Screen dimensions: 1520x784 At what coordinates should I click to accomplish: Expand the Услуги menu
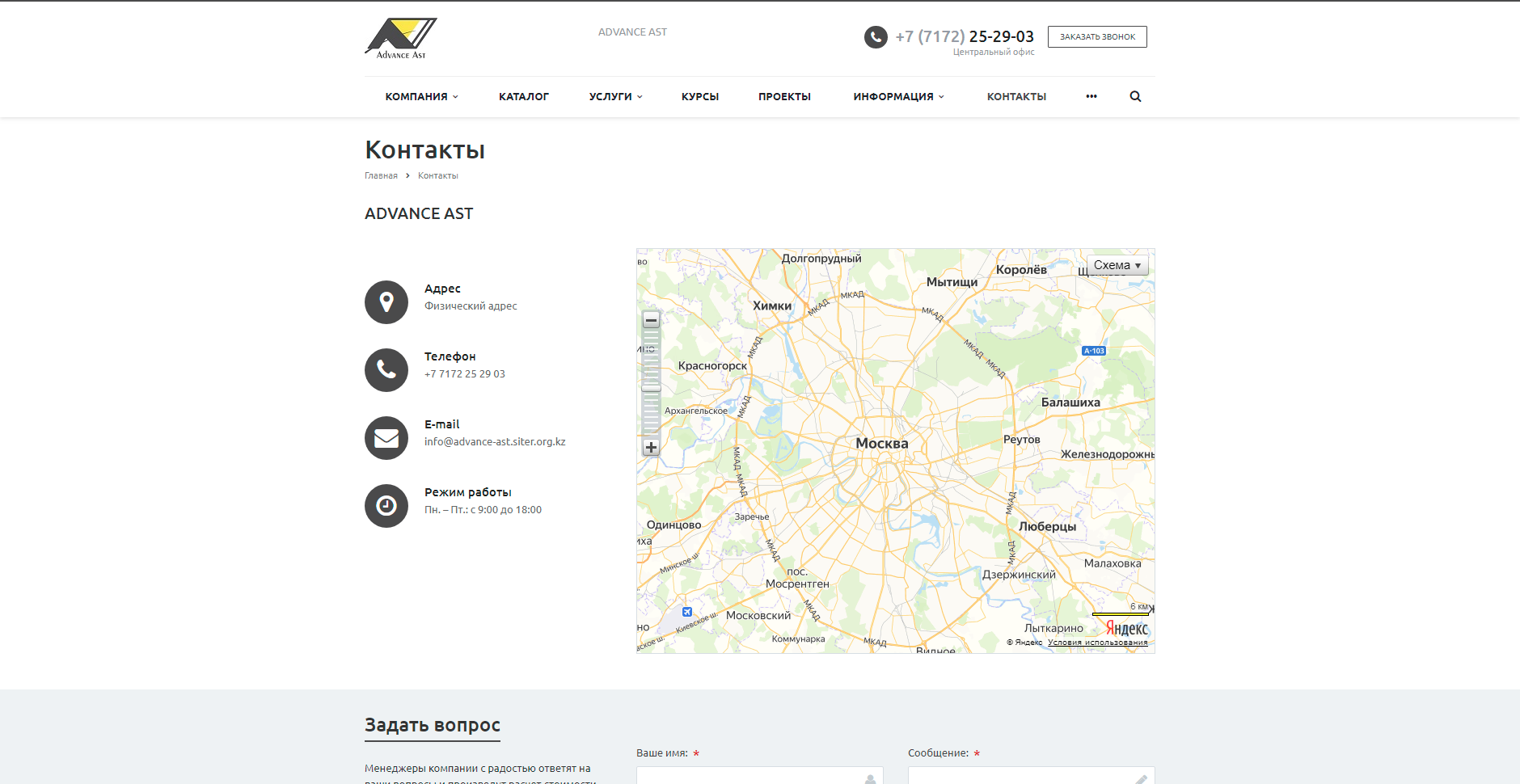615,96
